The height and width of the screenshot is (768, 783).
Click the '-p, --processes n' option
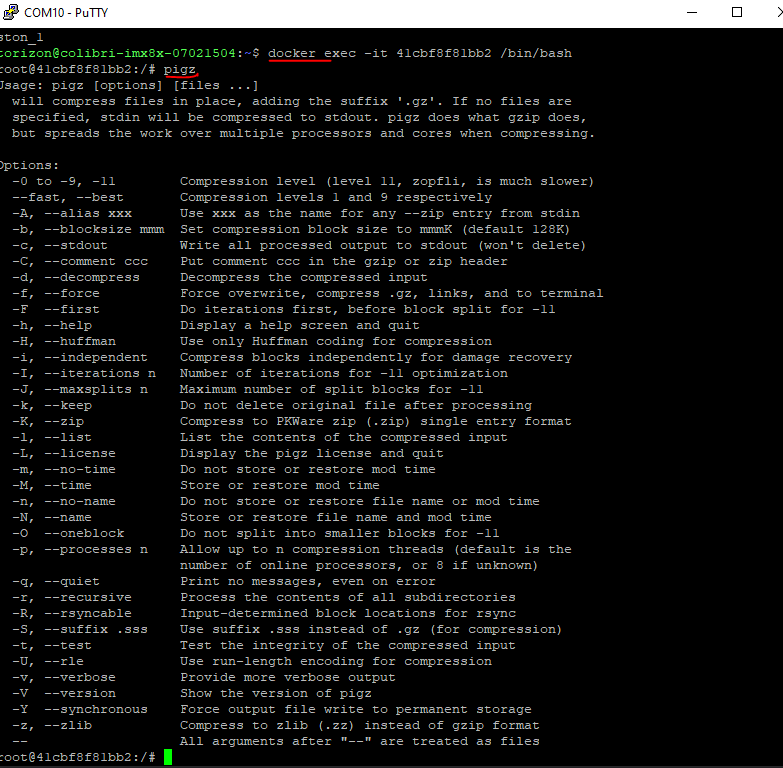tap(80, 549)
